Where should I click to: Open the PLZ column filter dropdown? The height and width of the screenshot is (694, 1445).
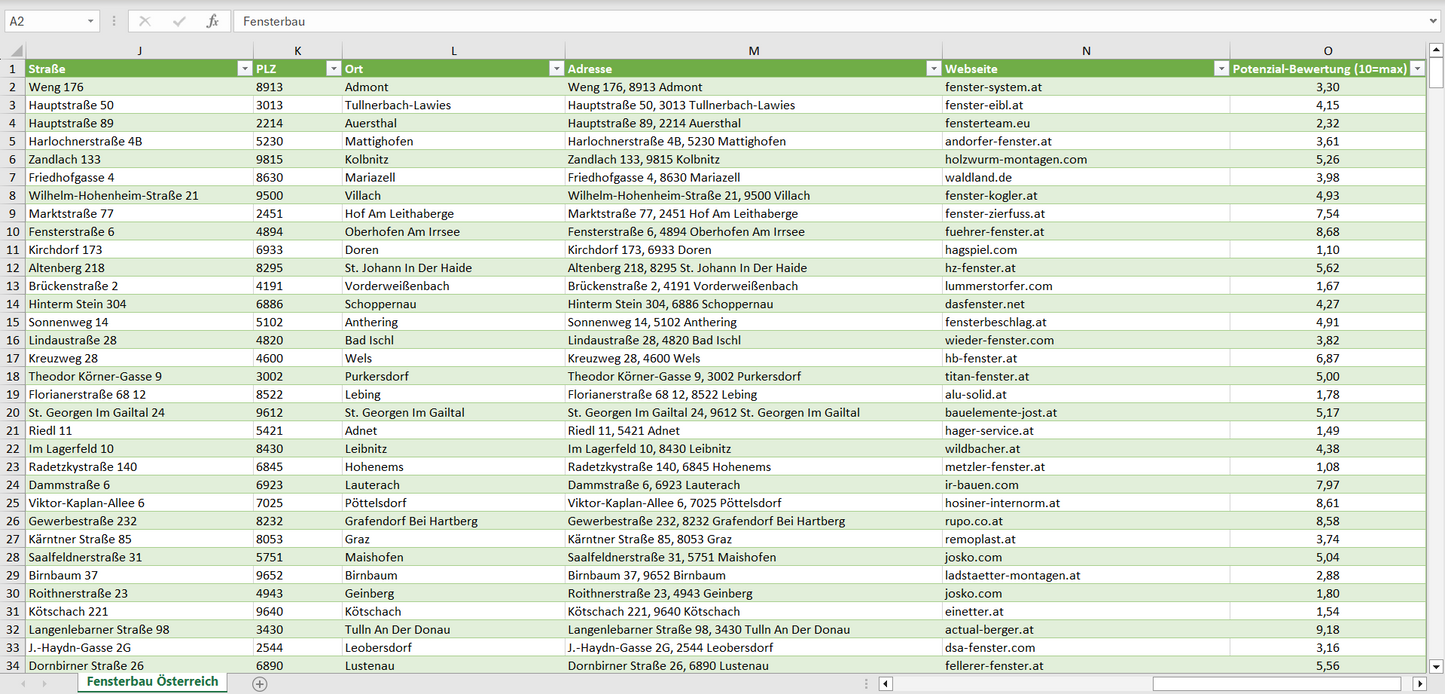pyautogui.click(x=333, y=69)
